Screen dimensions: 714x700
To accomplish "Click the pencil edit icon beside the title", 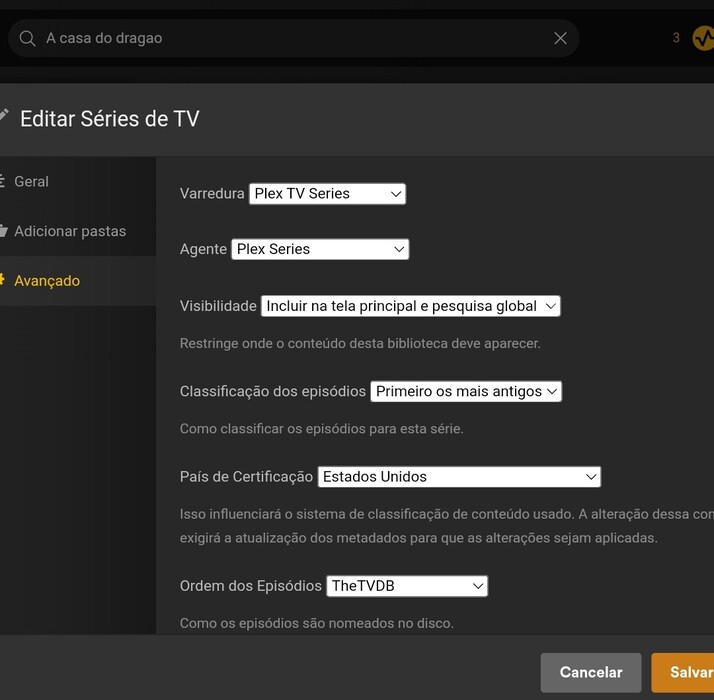I will 4,115.
